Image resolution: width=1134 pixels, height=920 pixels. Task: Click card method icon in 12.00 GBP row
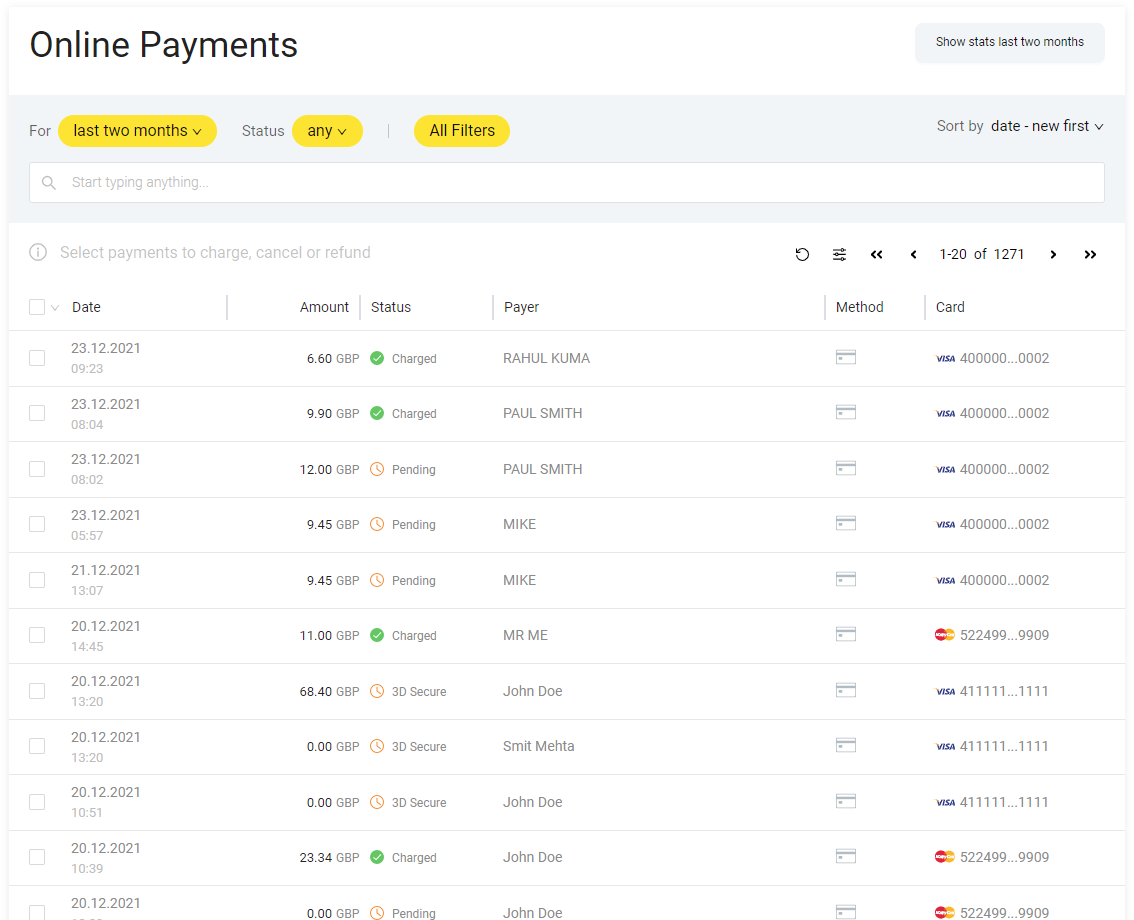845,468
